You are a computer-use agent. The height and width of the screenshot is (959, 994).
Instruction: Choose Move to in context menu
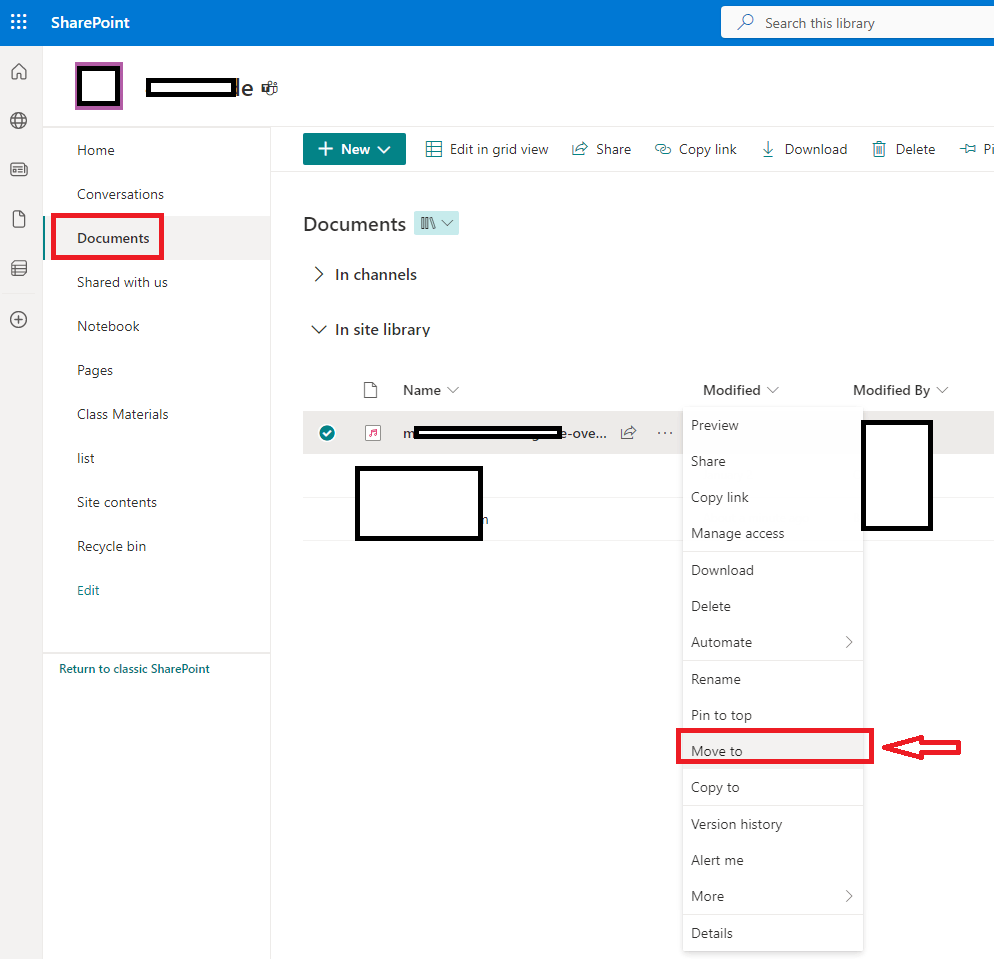tap(773, 751)
